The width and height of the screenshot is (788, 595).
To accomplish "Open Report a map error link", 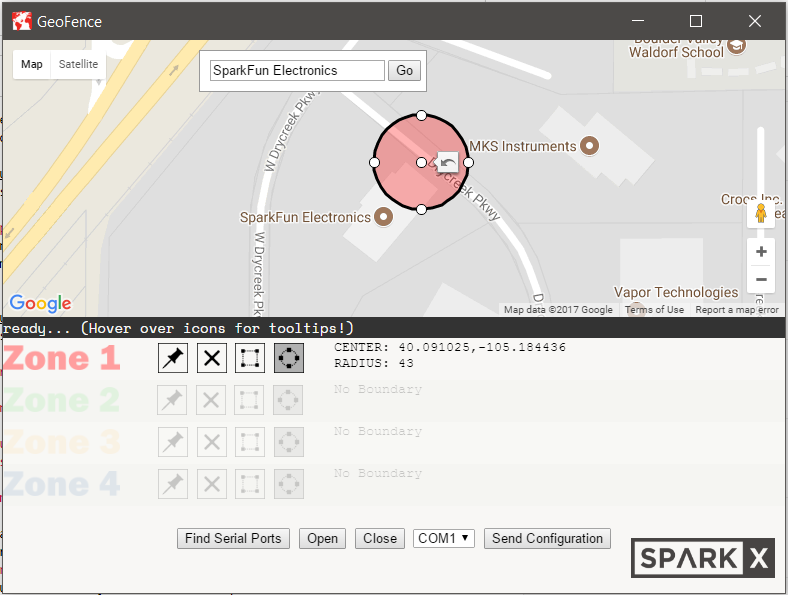I will [737, 310].
